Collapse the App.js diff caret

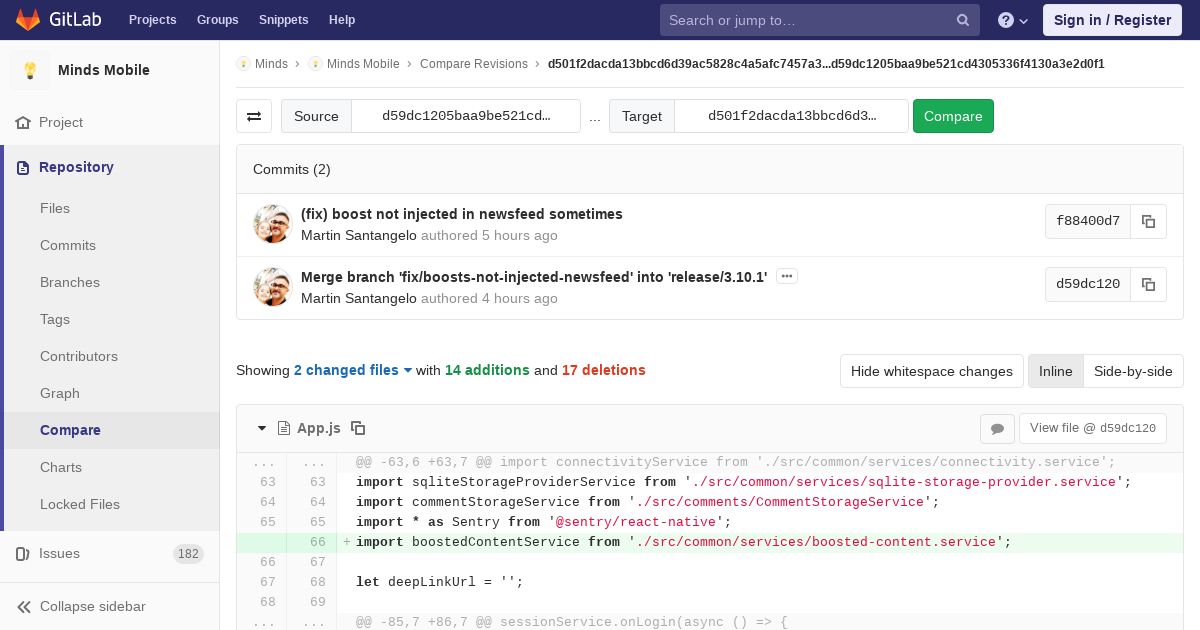(x=262, y=428)
